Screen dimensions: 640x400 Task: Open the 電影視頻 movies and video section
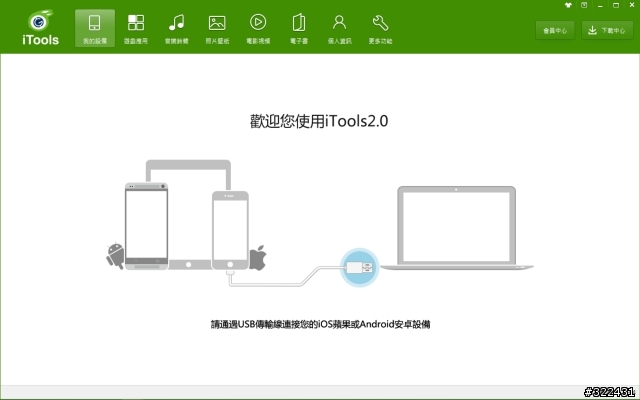coord(258,28)
